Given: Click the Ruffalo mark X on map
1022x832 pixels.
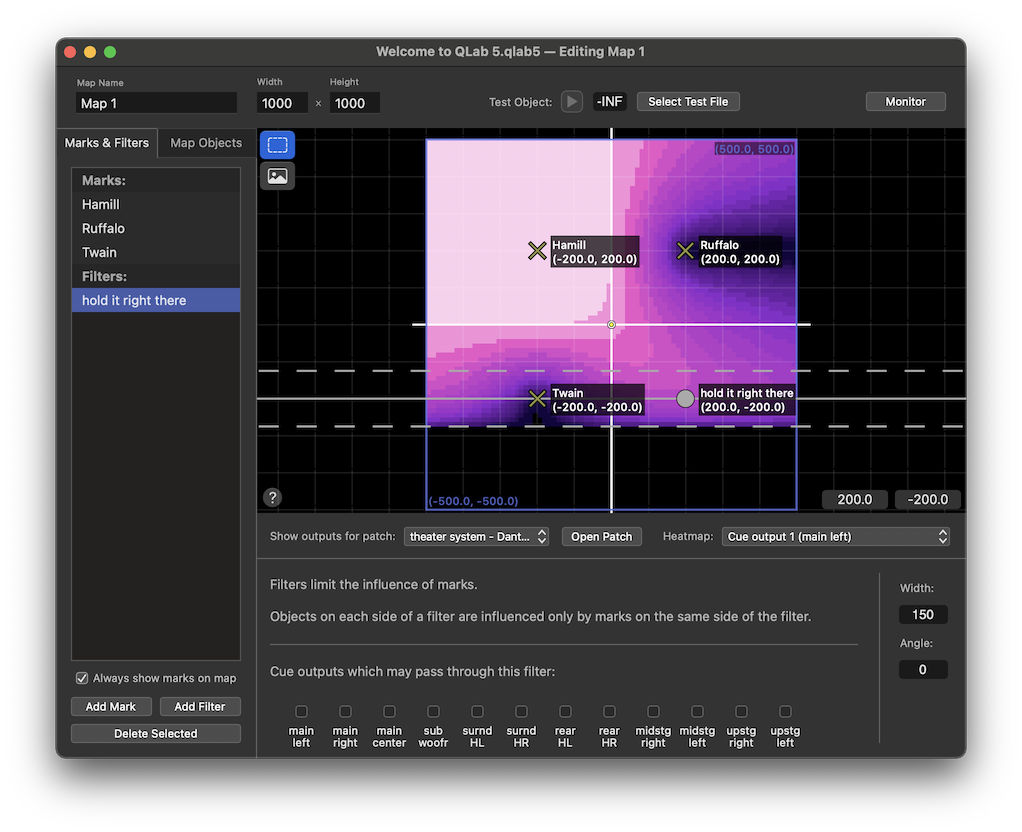Looking at the screenshot, I should click(685, 251).
